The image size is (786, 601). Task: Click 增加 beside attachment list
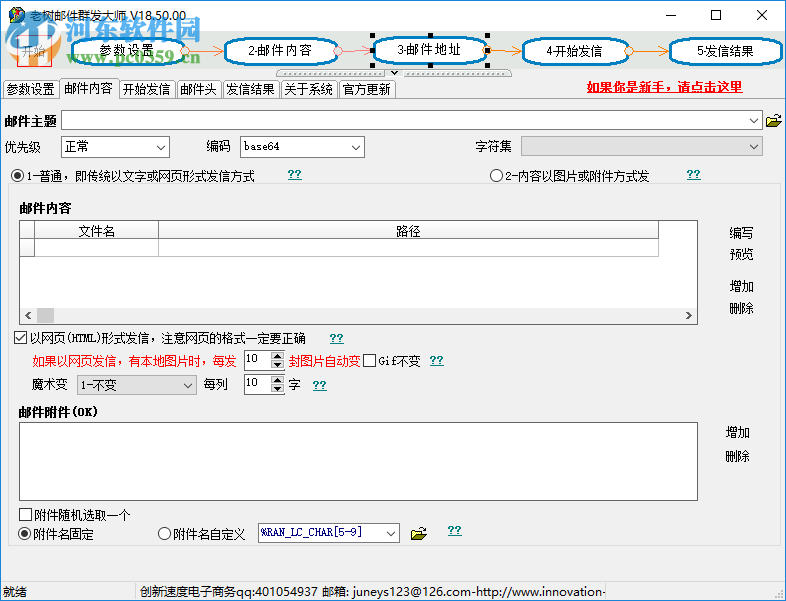point(737,433)
